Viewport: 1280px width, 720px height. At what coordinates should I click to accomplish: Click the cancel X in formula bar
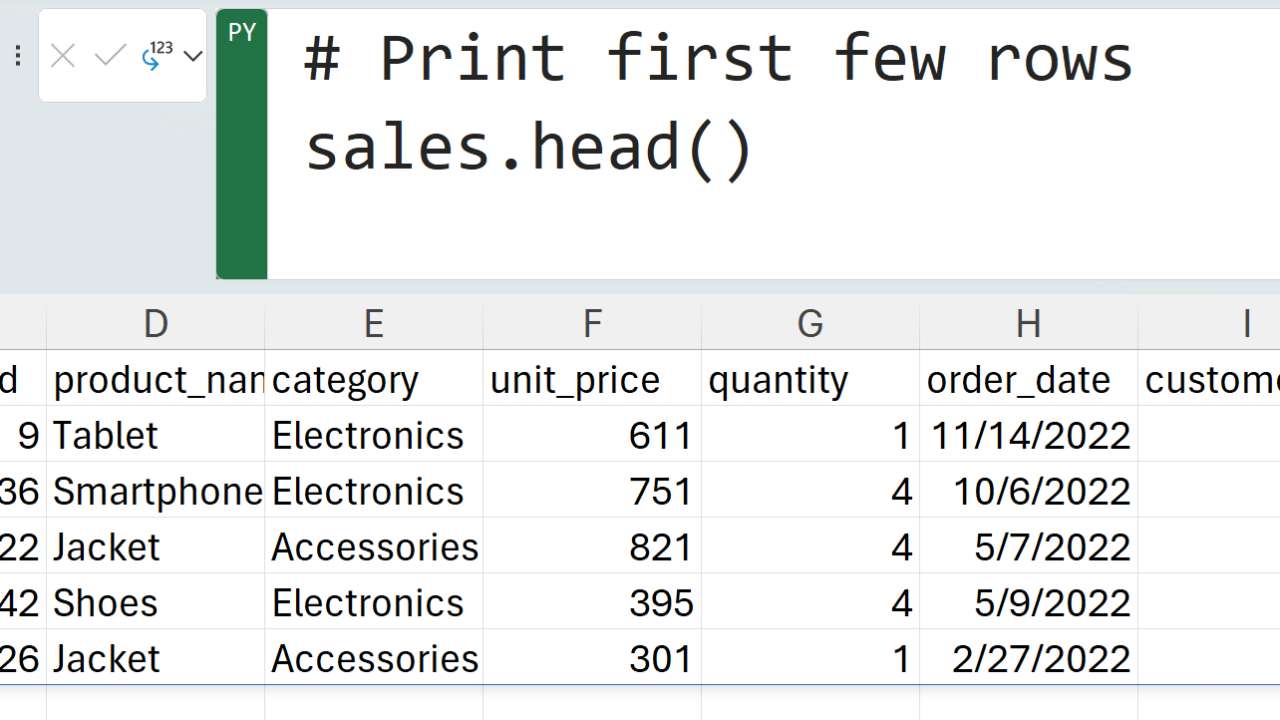click(63, 57)
